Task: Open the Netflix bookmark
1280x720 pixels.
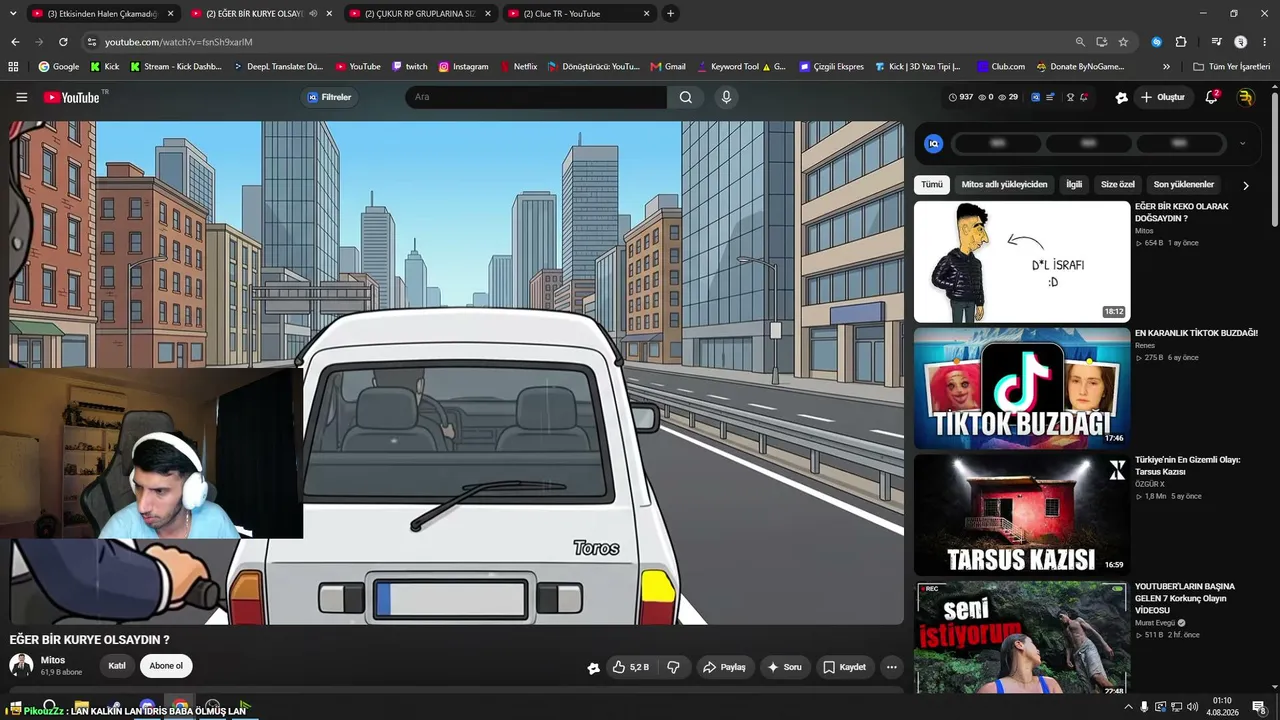Action: pos(518,67)
